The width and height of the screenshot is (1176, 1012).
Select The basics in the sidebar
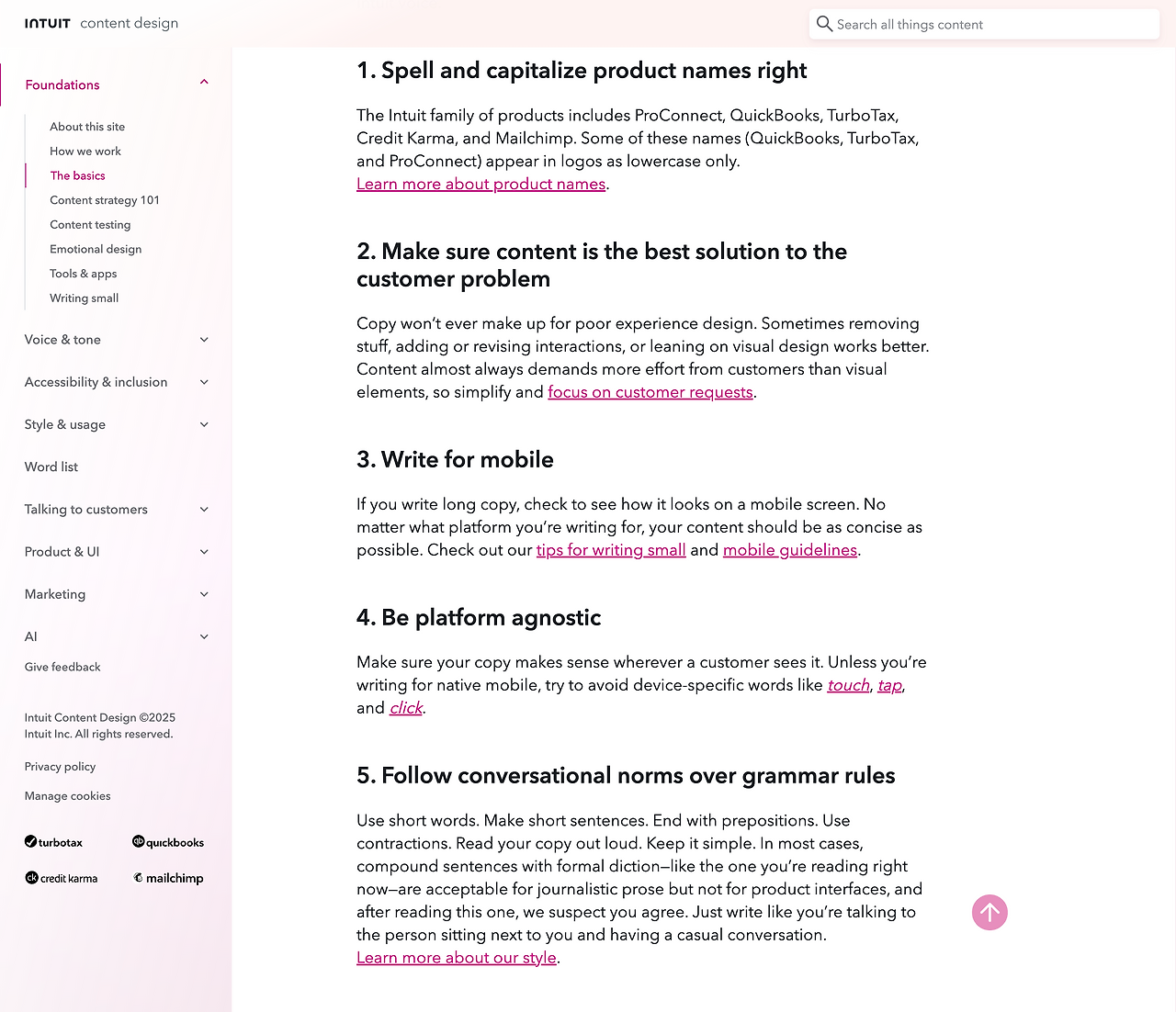point(77,175)
